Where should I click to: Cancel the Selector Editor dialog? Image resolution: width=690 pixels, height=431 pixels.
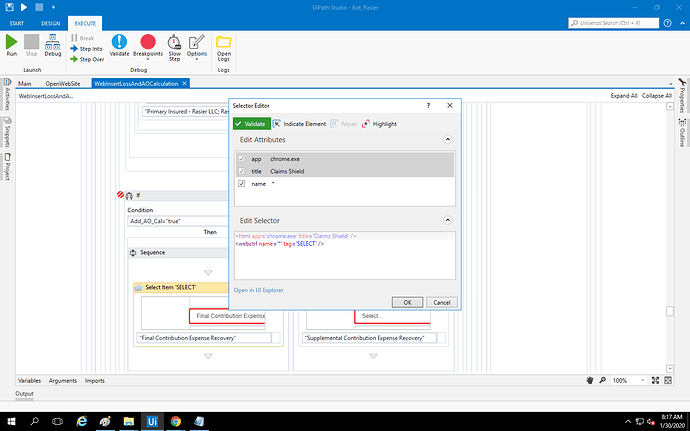pos(442,302)
